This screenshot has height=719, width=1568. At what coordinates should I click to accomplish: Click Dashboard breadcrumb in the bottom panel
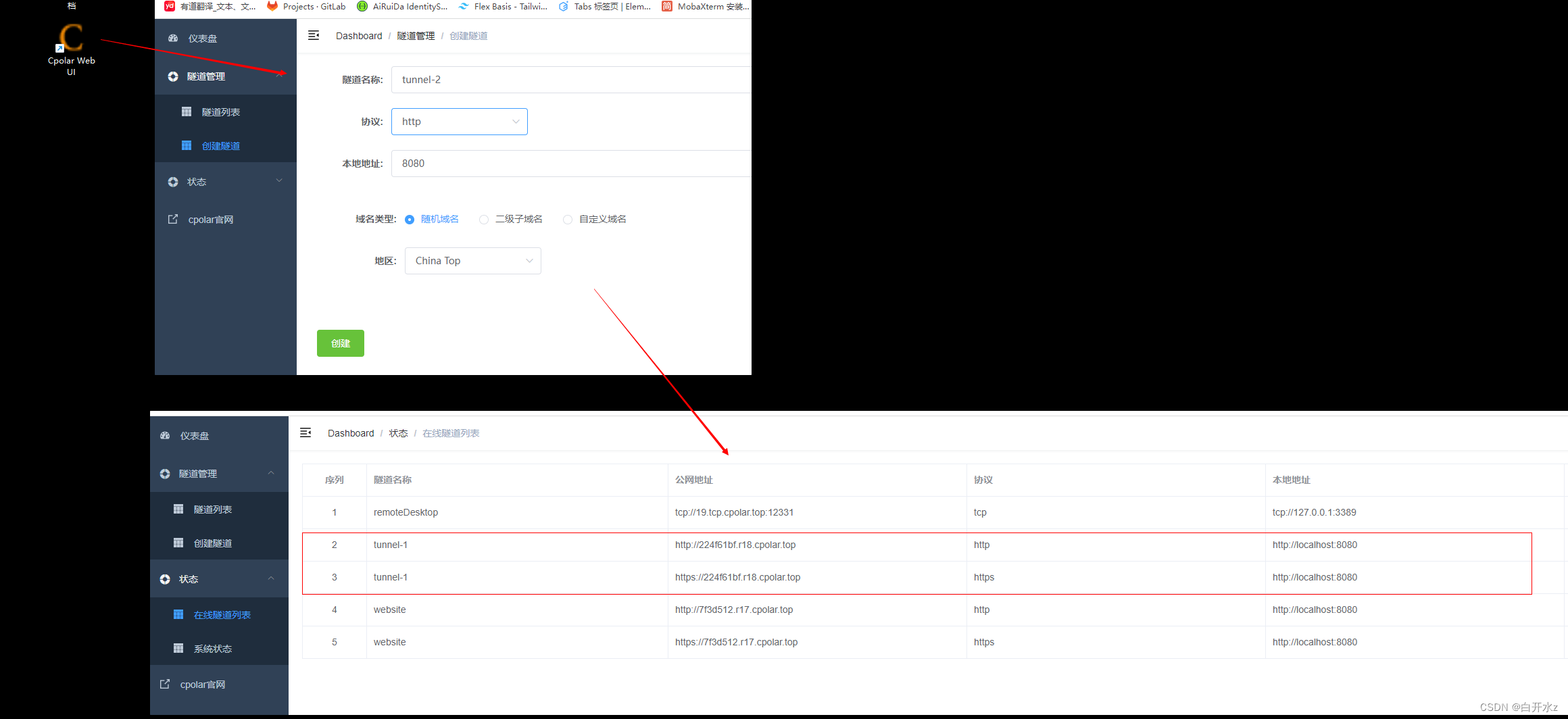click(x=351, y=433)
